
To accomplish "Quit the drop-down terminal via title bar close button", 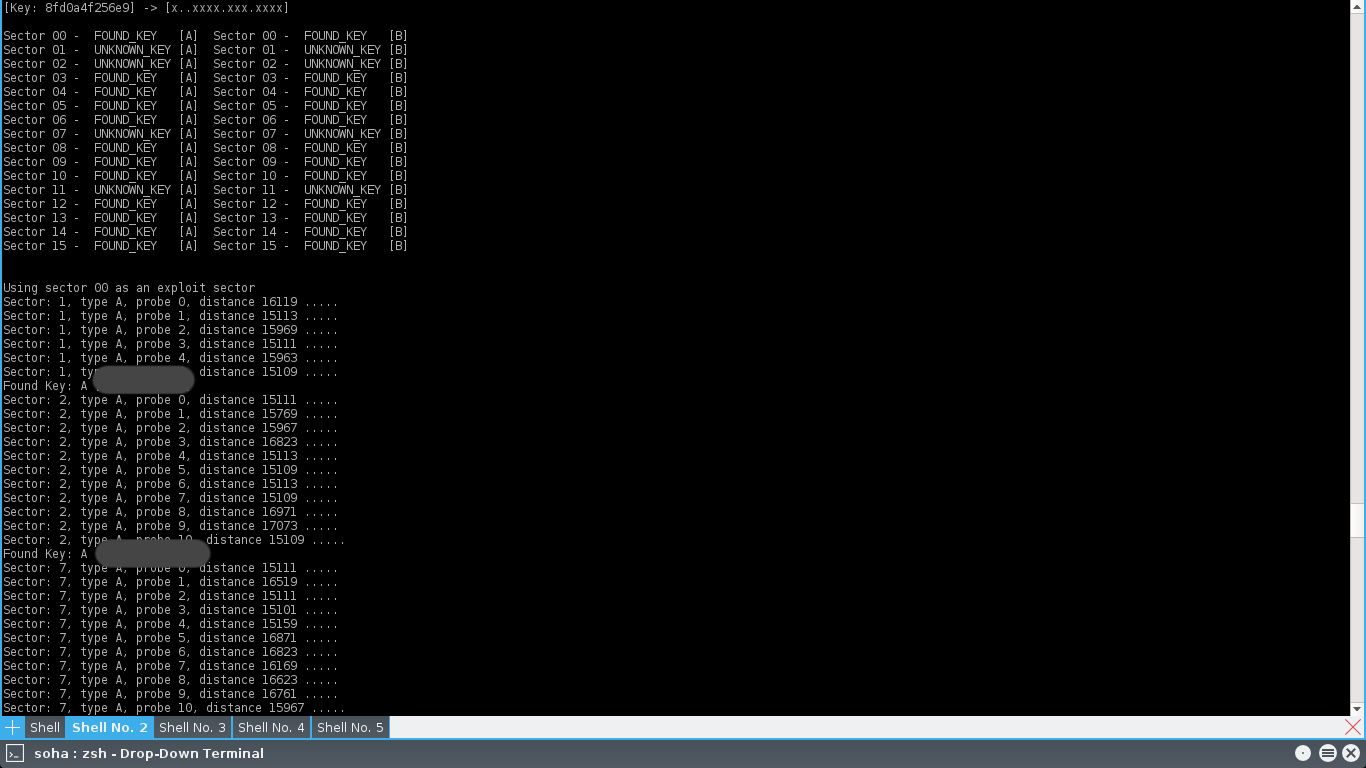I will pyautogui.click(x=1351, y=753).
